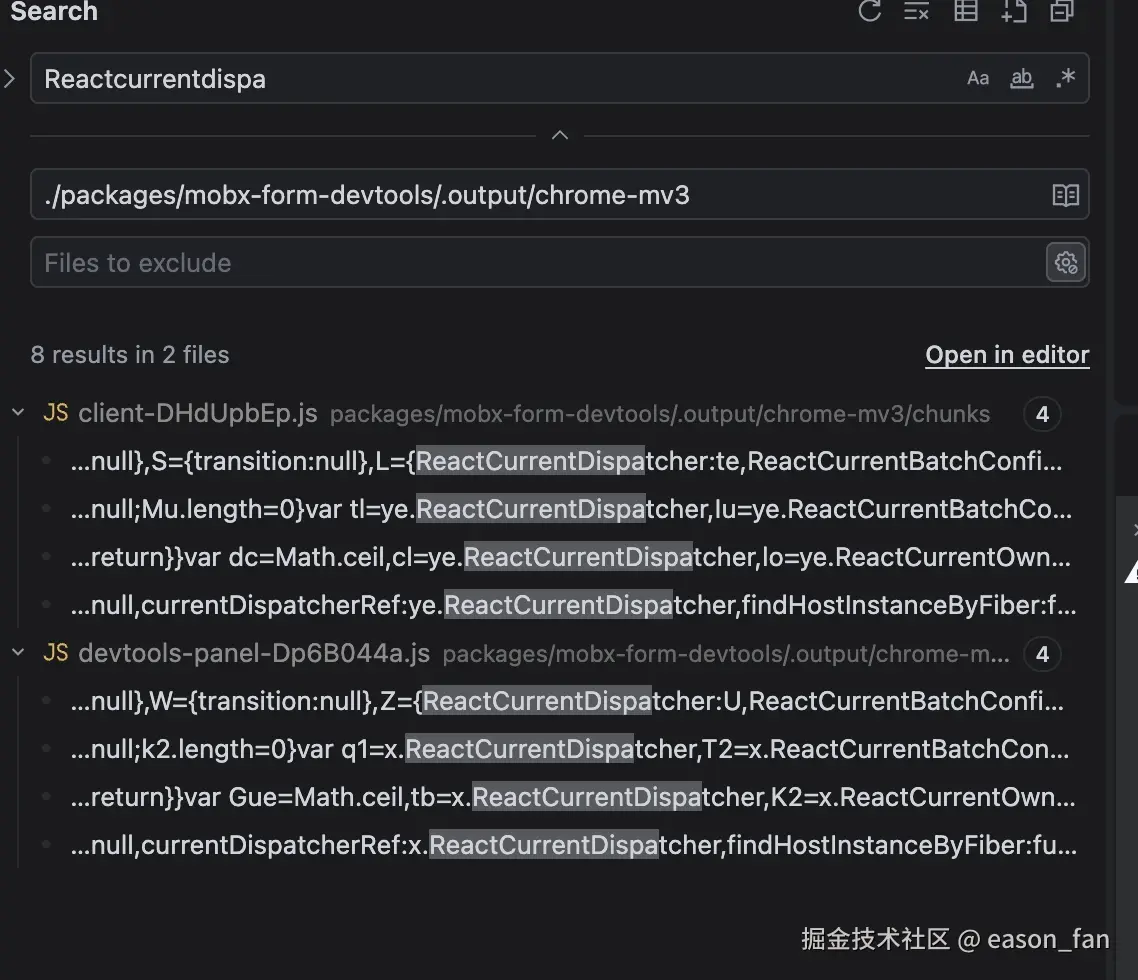
Task: Open new search editor icon
Action: (1014, 10)
